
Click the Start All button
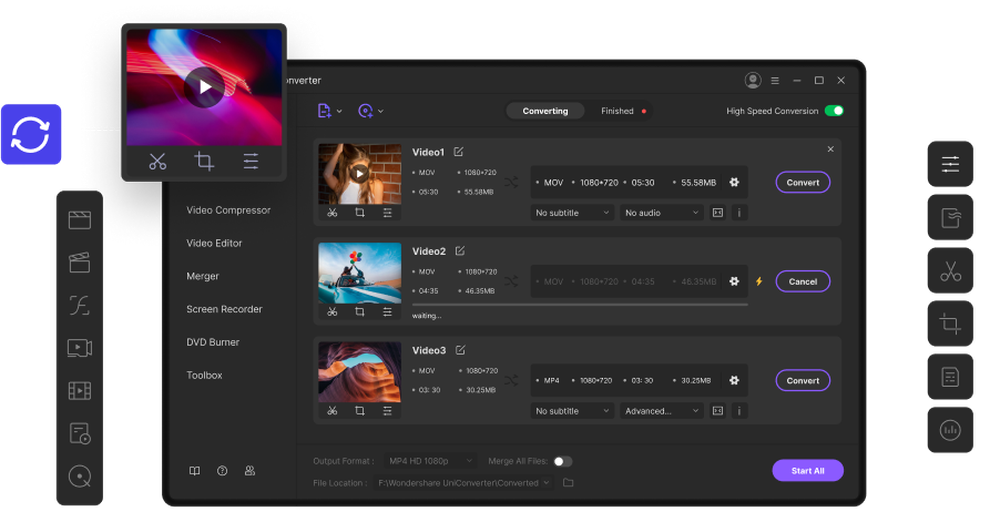coord(808,470)
